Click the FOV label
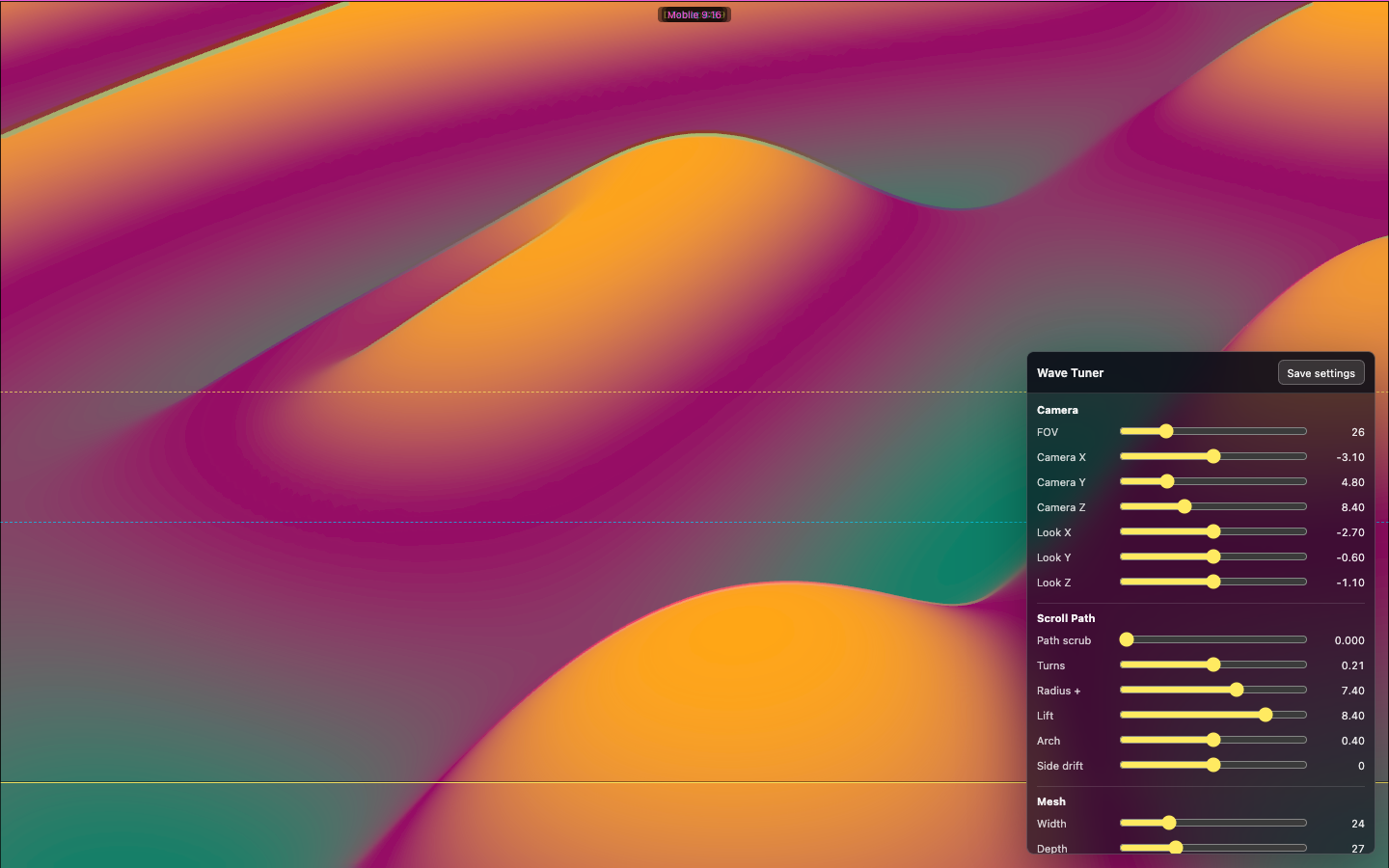This screenshot has width=1389, height=868. click(x=1048, y=432)
